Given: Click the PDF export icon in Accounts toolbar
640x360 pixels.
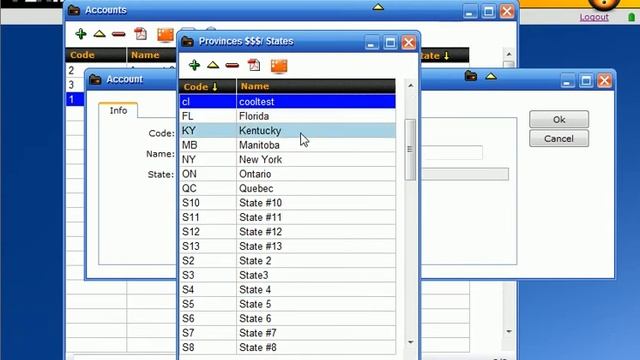Looking at the screenshot, I should pos(140,34).
